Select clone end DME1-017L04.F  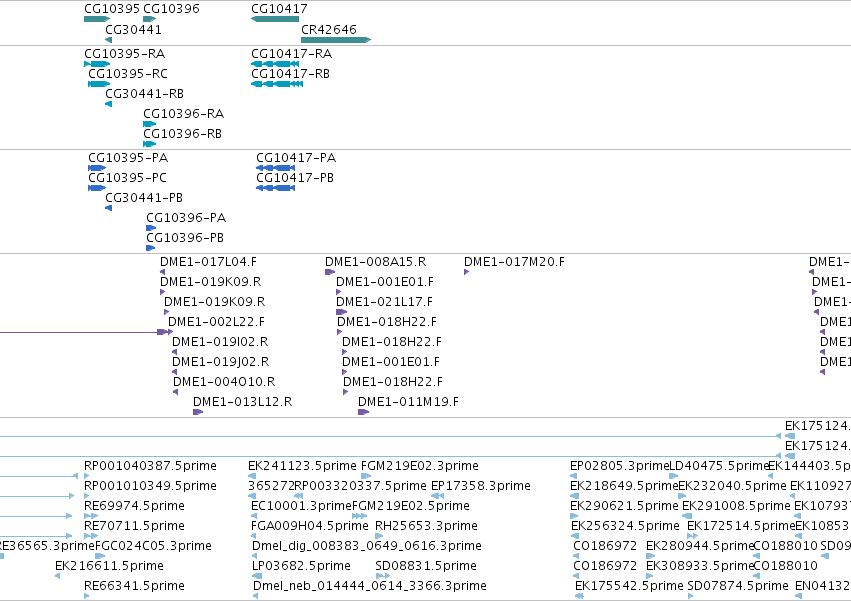point(208,262)
